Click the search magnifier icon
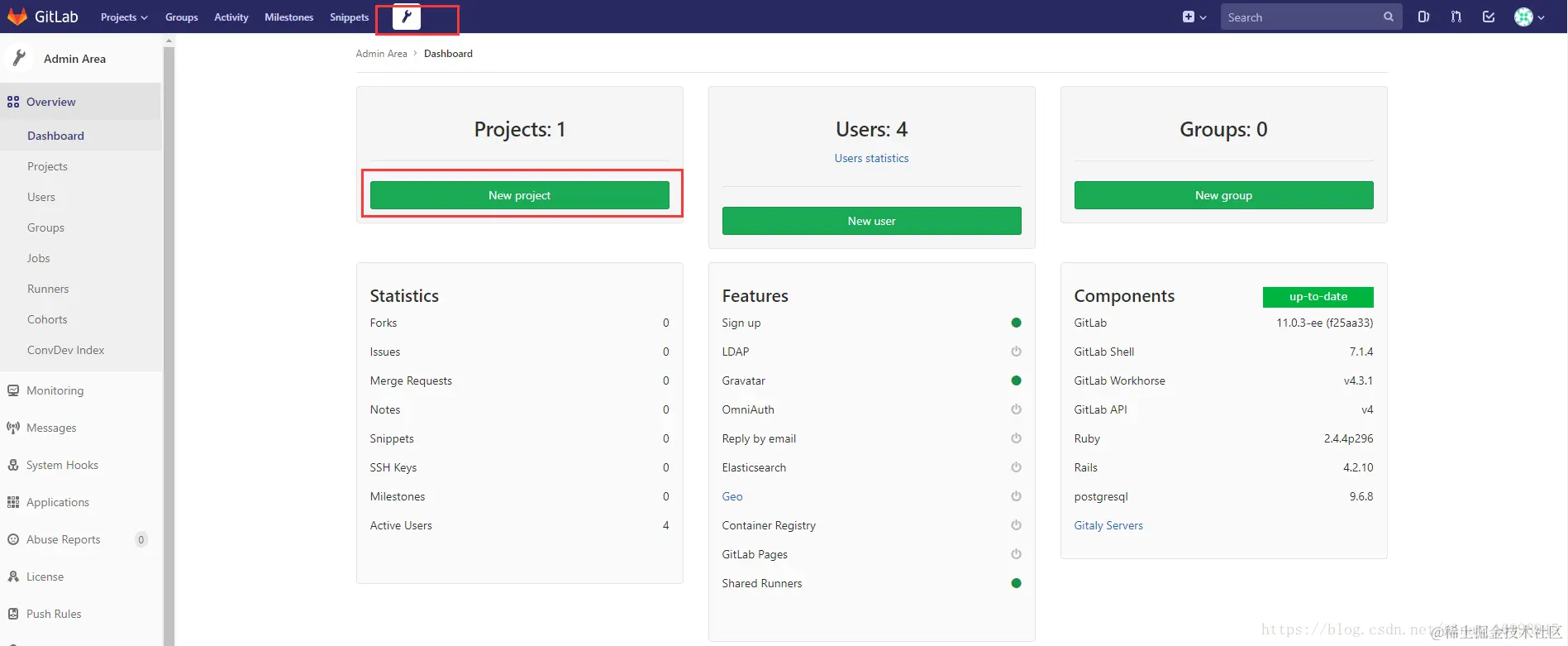 click(1389, 17)
